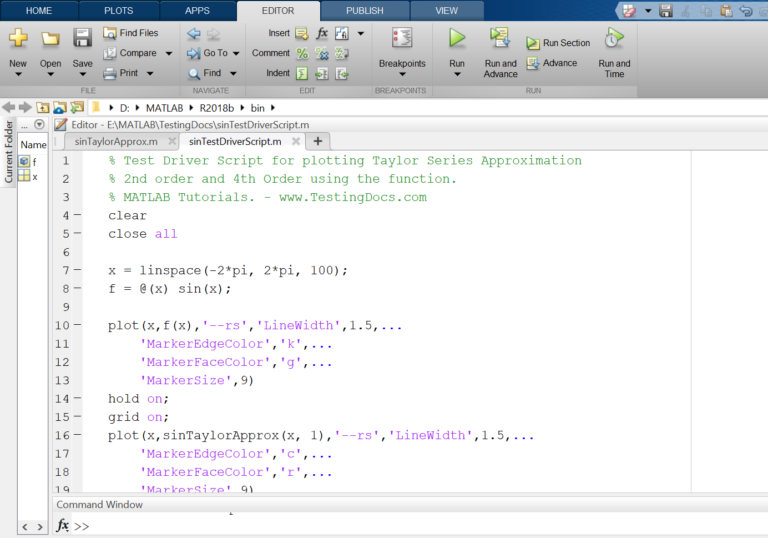Apply smart indent icon
768x538 pixels.
pyautogui.click(x=302, y=73)
